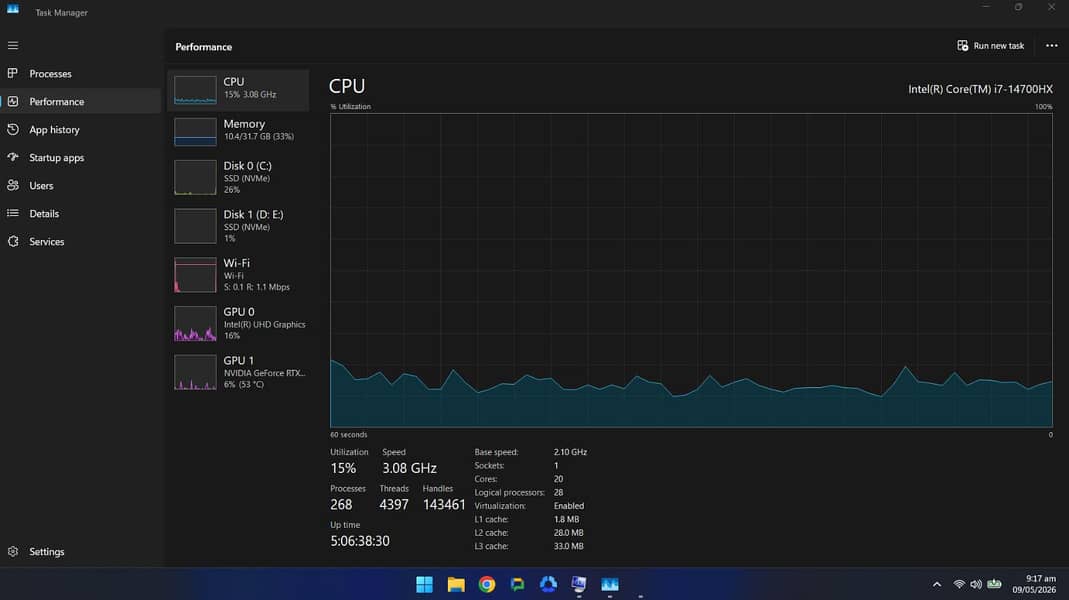The width and height of the screenshot is (1069, 600).
Task: Click Task Manager title bar app icon
Action: coord(13,9)
